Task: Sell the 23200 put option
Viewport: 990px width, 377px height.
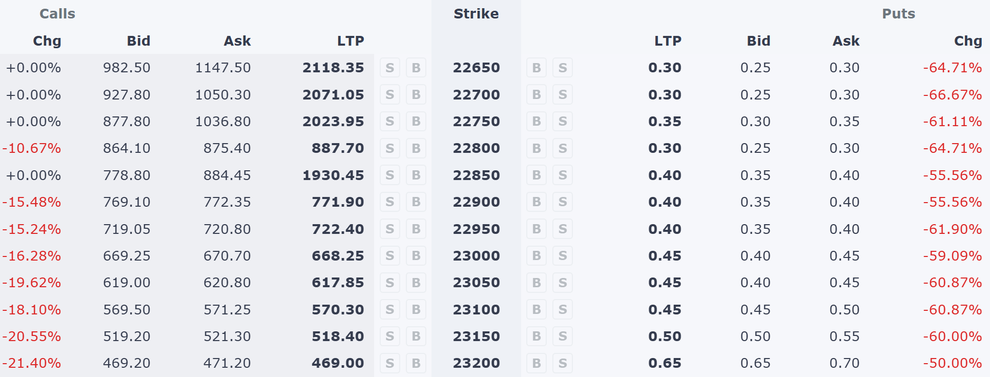Action: 563,363
